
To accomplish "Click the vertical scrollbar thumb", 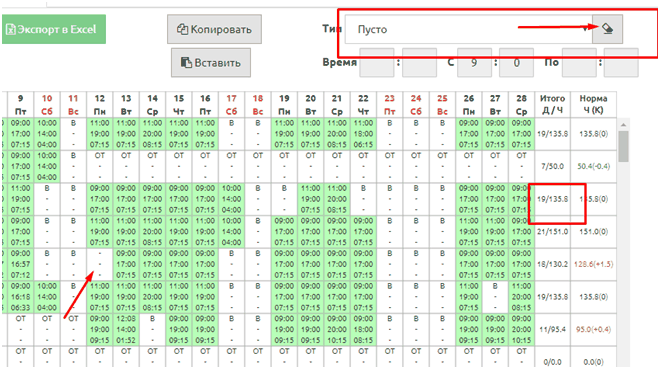I will [x=623, y=146].
